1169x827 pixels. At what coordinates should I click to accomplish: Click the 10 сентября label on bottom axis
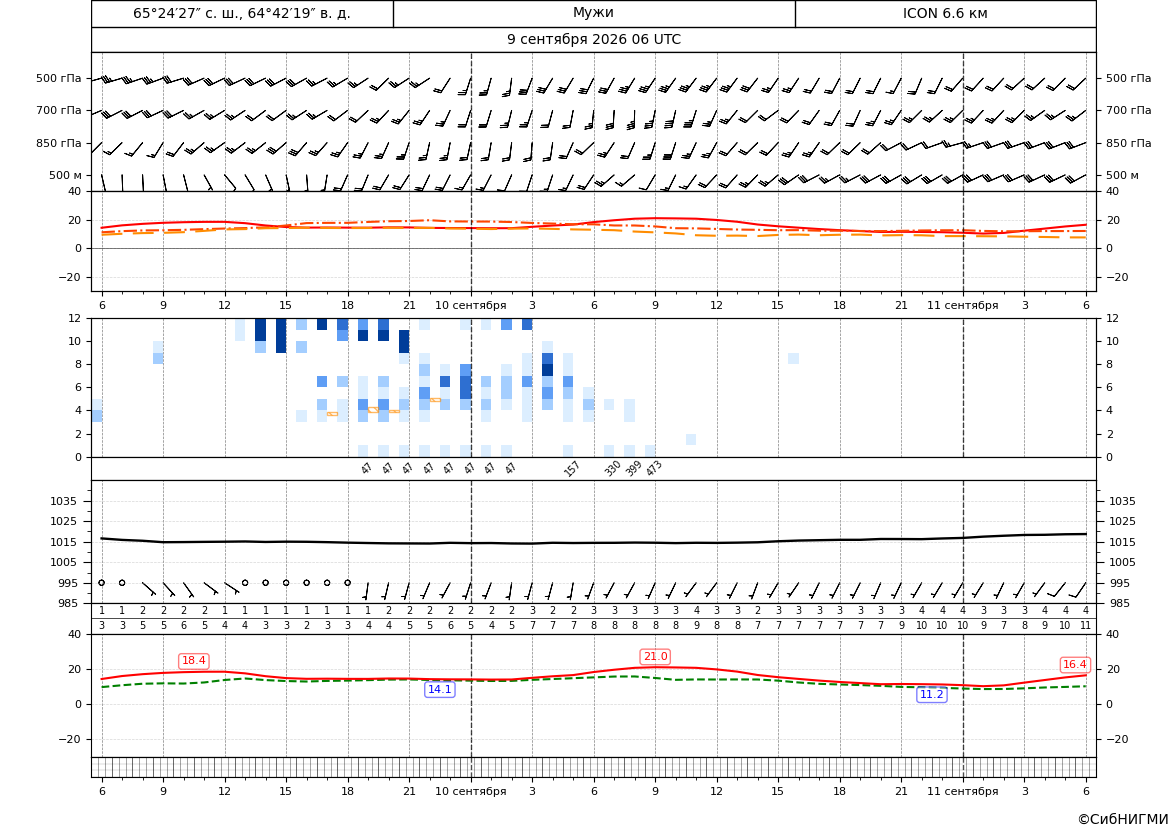pos(470,791)
